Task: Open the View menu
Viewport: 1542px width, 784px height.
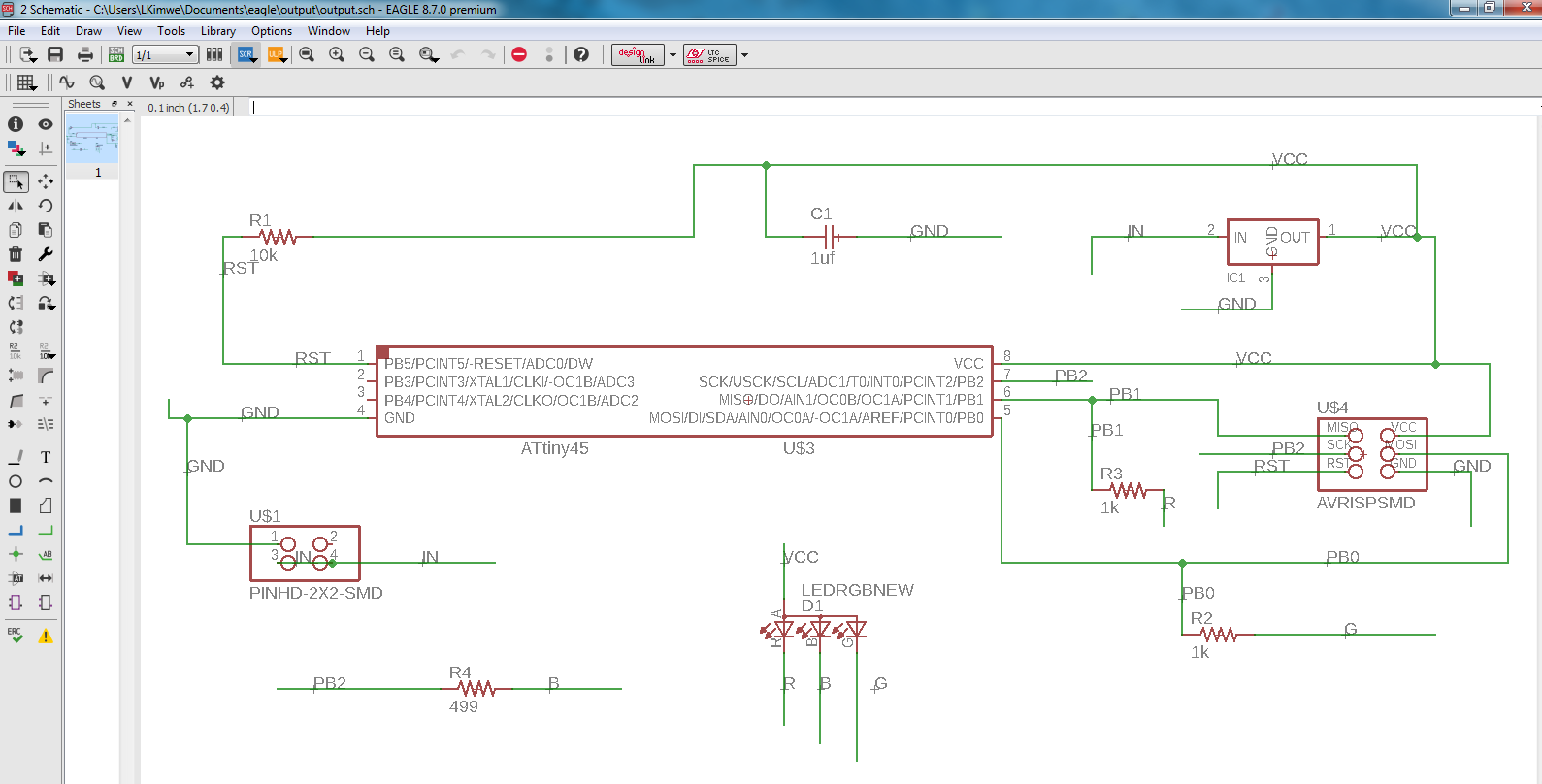Action: point(129,31)
